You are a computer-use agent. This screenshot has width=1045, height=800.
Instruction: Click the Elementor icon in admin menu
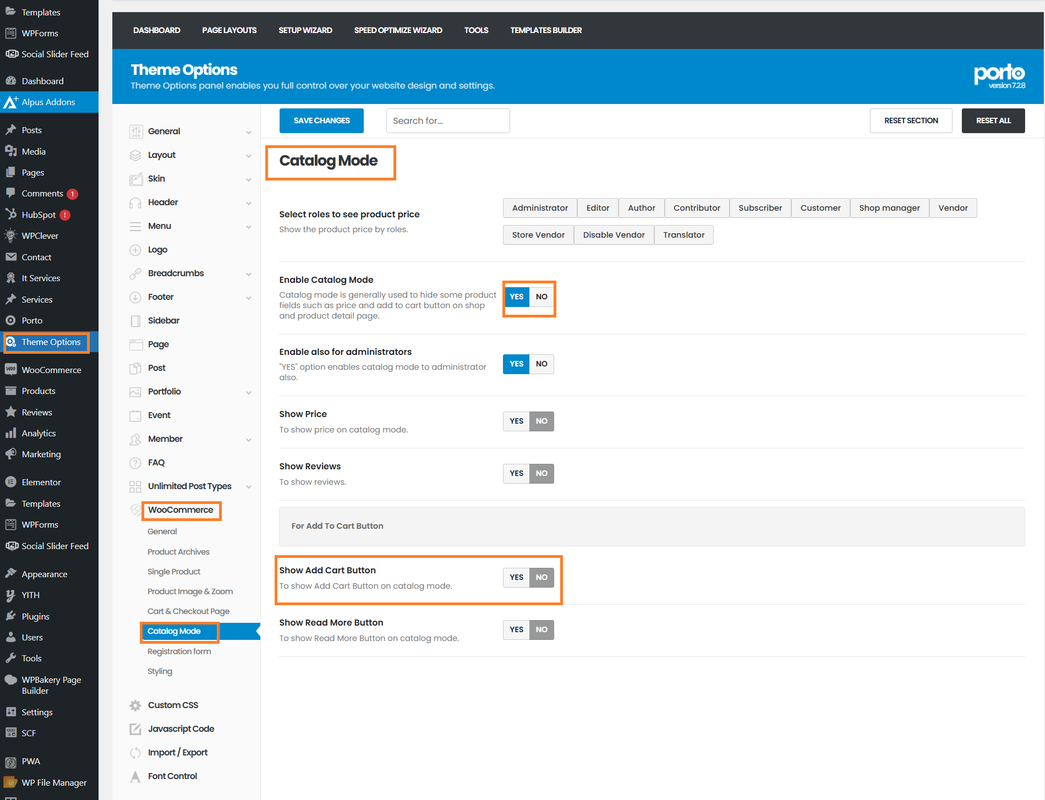click(11, 482)
